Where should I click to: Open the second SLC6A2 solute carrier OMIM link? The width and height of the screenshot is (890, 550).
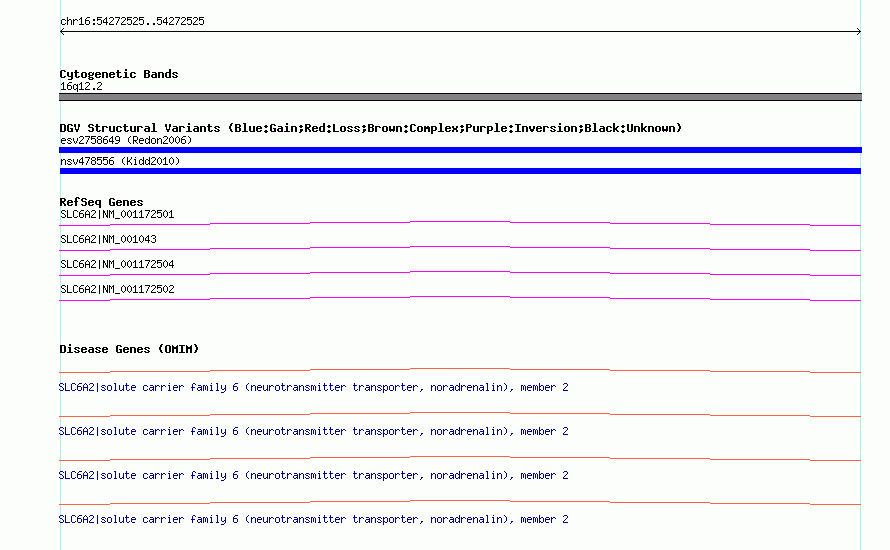[x=313, y=431]
